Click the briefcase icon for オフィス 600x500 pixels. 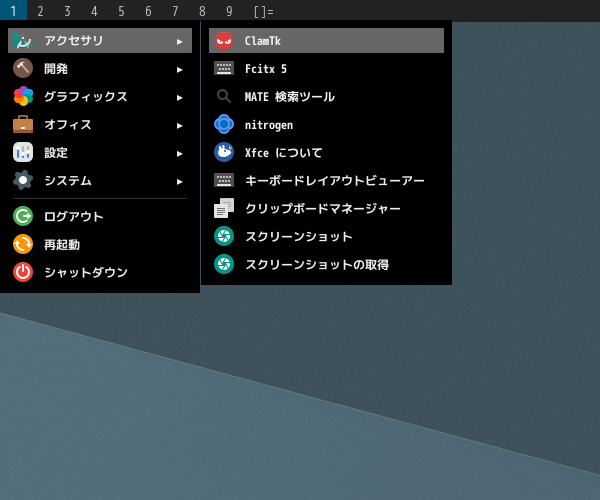click(23, 124)
